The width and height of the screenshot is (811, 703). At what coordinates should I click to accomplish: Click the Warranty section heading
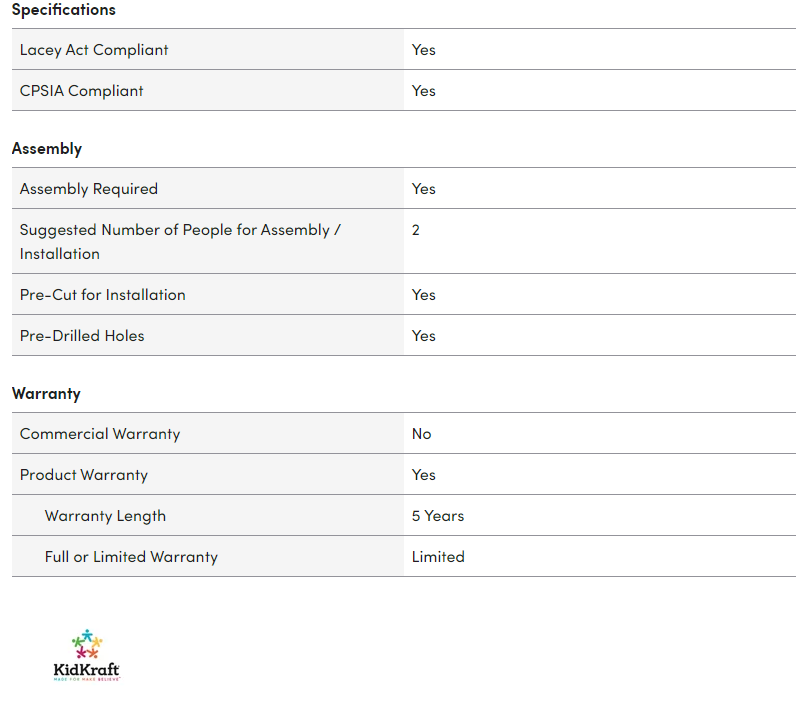[x=46, y=393]
